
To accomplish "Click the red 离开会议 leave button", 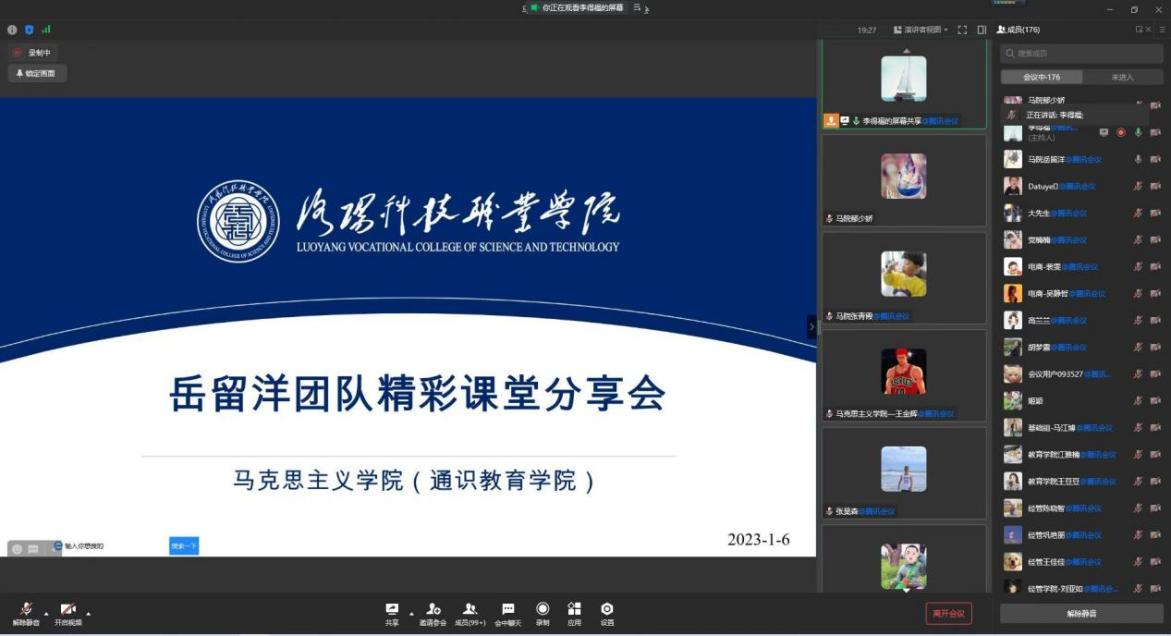I will (948, 613).
